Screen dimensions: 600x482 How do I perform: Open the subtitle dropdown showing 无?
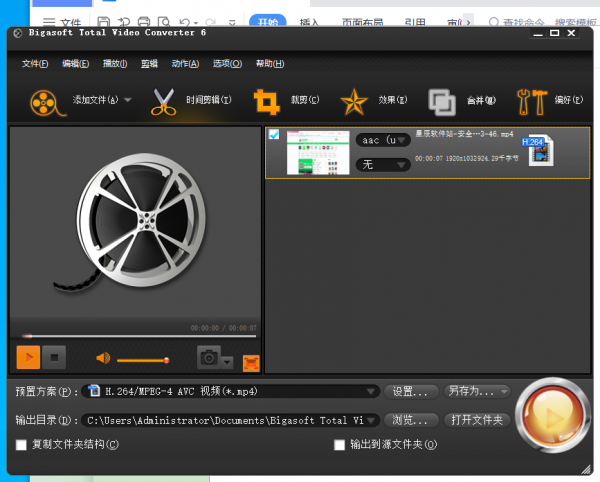tap(383, 164)
